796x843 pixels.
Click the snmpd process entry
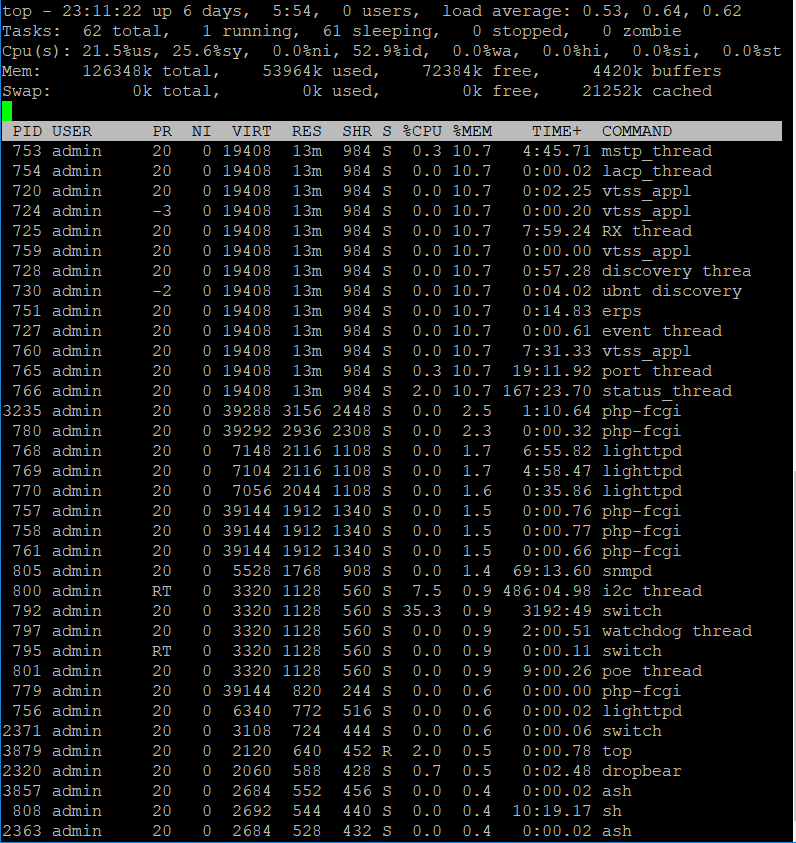[626, 571]
